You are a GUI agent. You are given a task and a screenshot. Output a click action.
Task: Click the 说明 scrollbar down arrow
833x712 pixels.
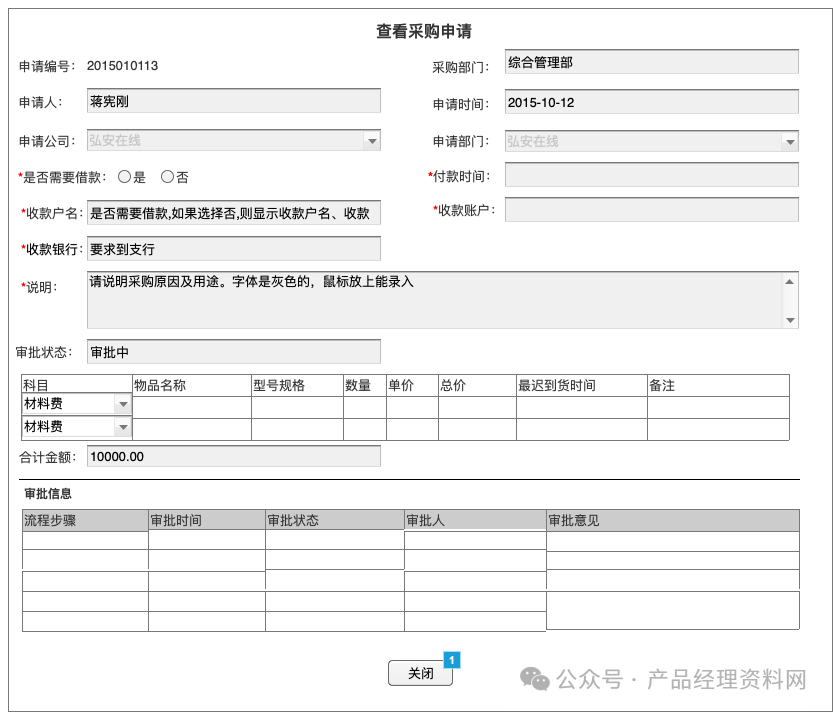tap(790, 320)
